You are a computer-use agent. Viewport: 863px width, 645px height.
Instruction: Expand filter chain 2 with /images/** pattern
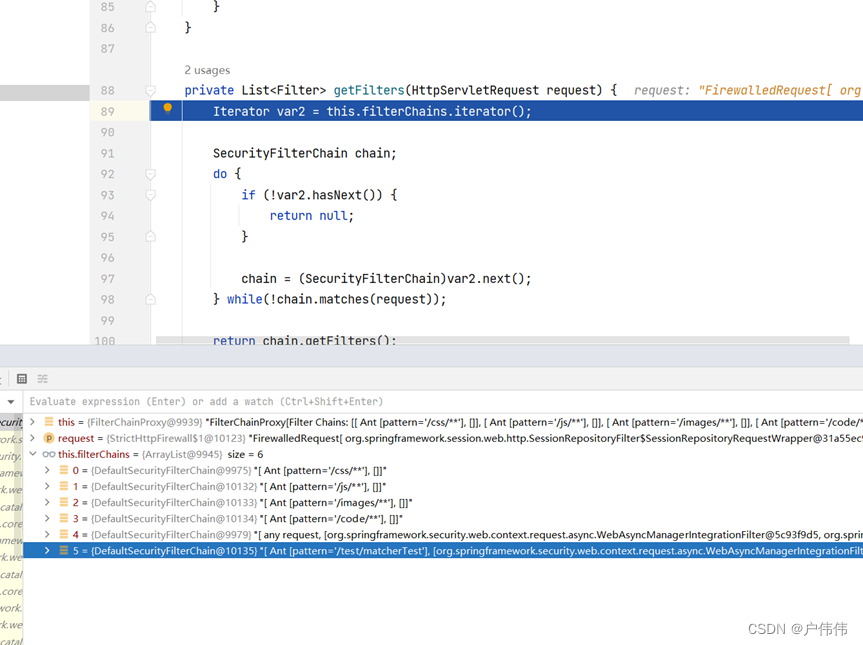pos(47,502)
